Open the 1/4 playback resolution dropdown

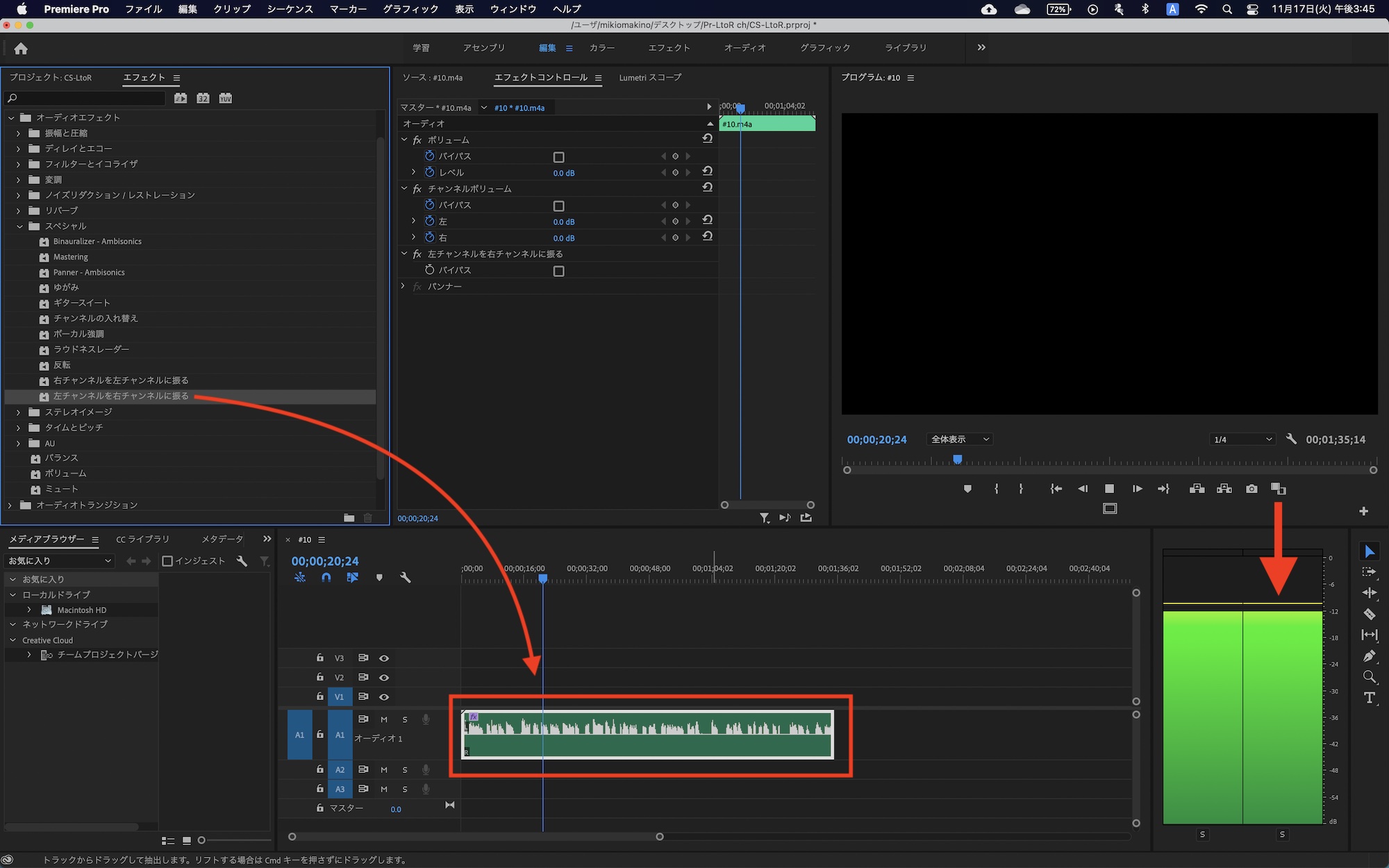click(1242, 439)
